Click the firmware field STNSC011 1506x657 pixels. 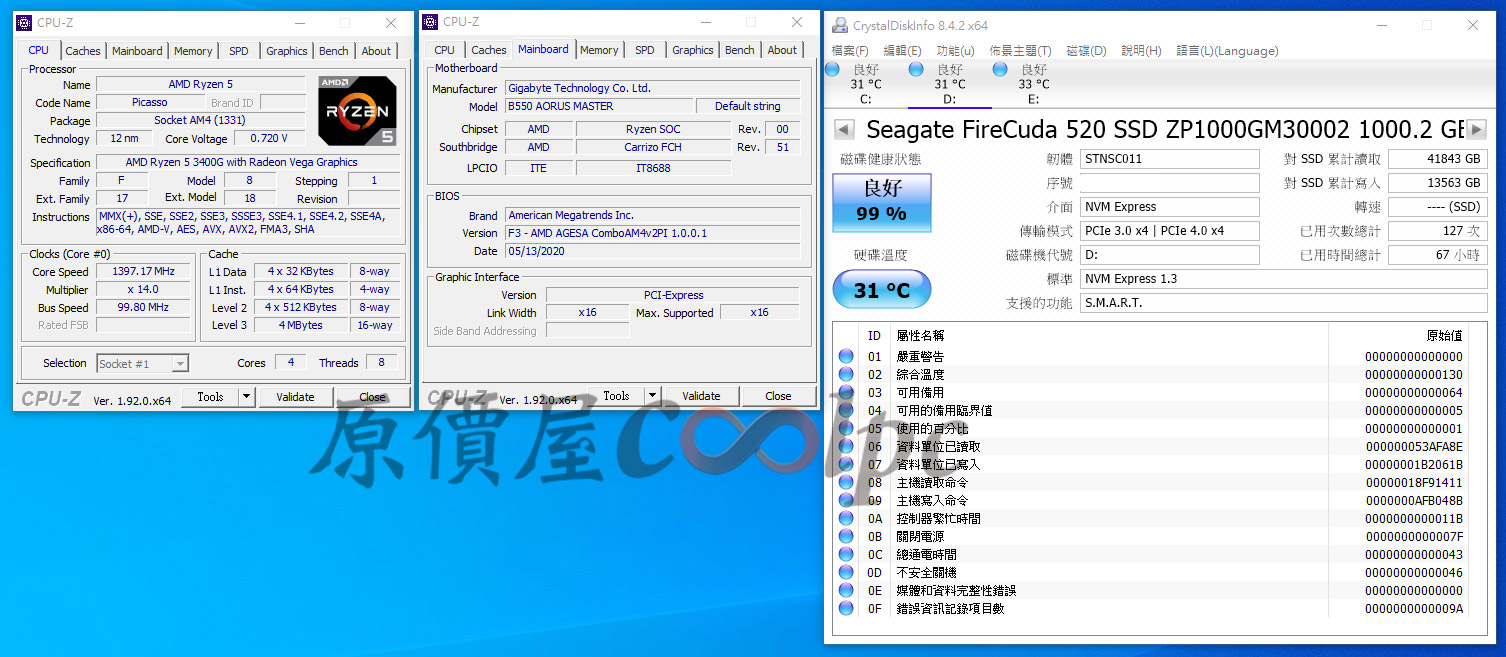pyautogui.click(x=1170, y=159)
